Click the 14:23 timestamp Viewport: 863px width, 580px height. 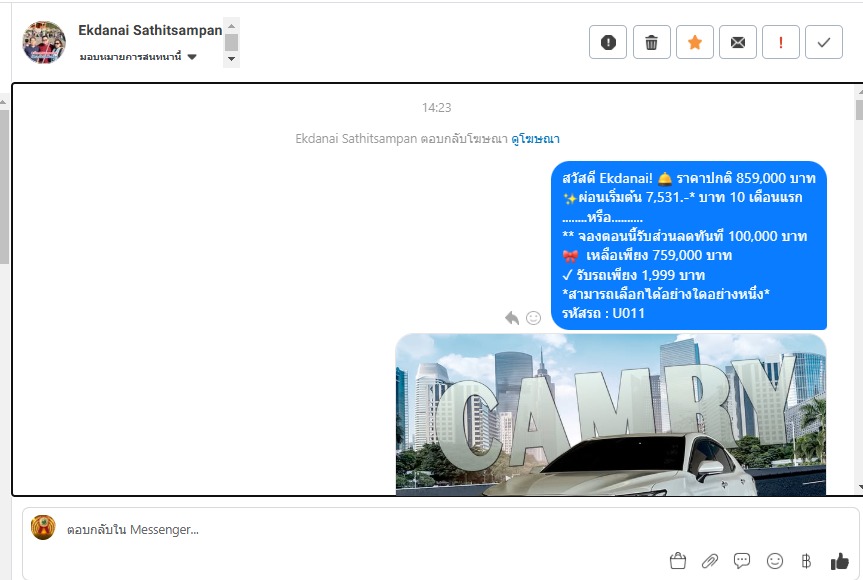tap(436, 107)
